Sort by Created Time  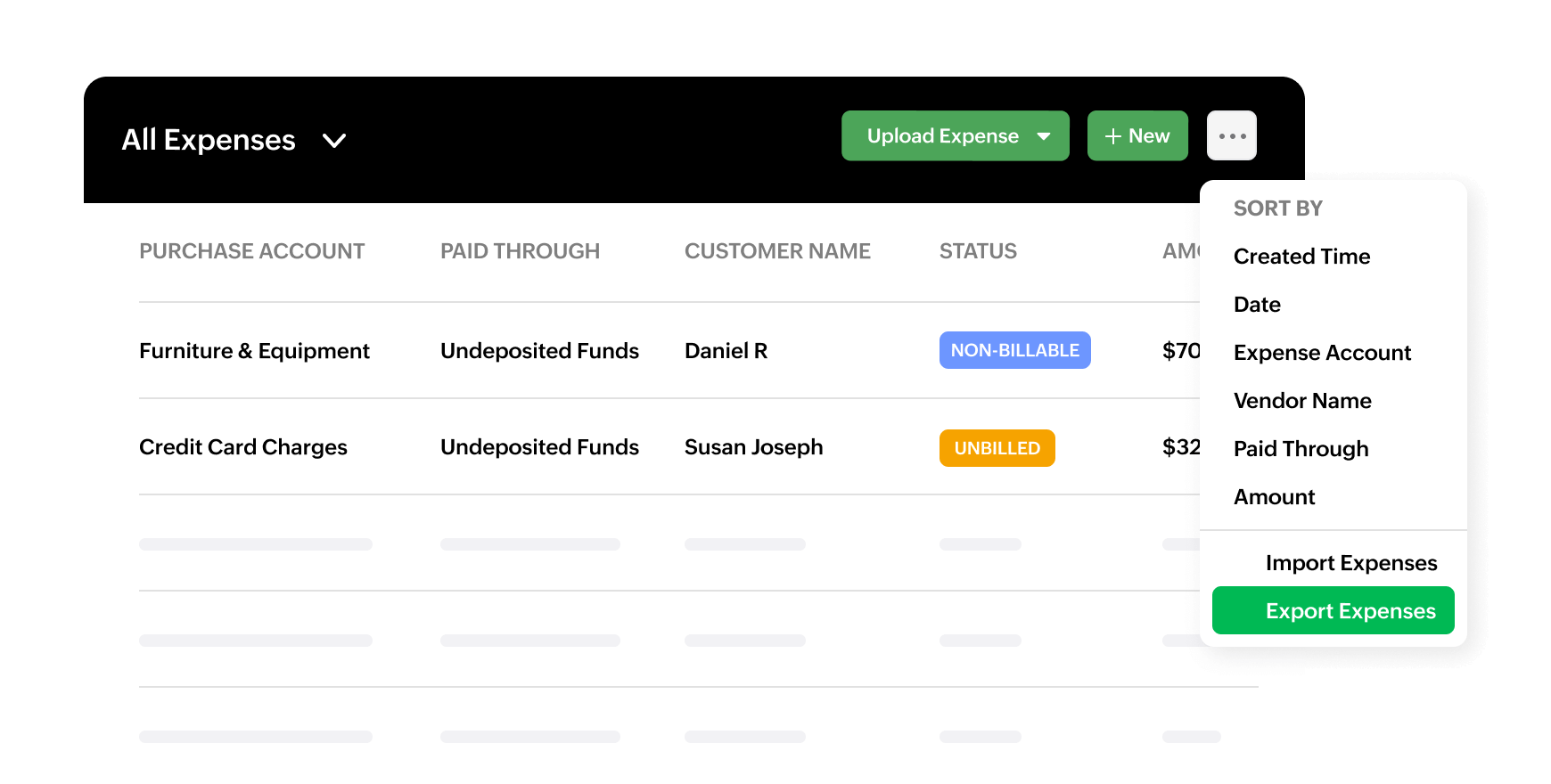pos(1301,257)
